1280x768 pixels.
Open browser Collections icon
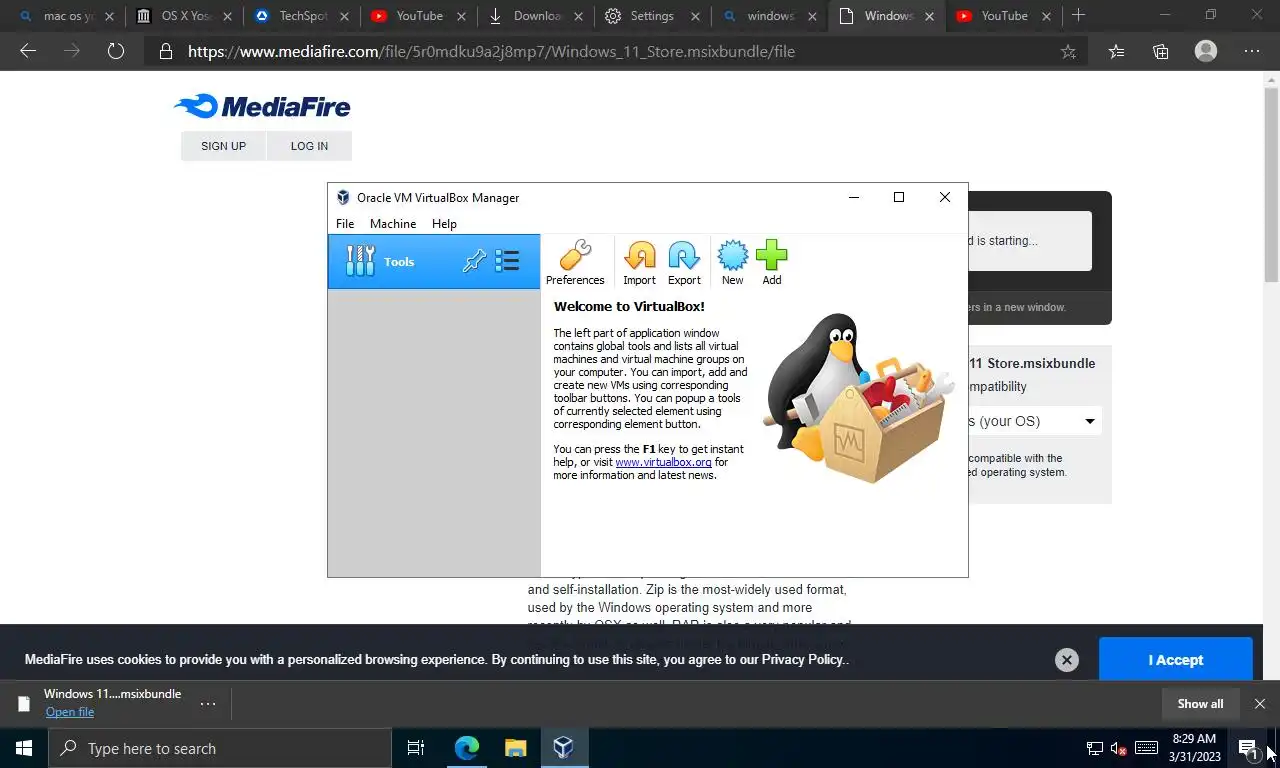1160,52
